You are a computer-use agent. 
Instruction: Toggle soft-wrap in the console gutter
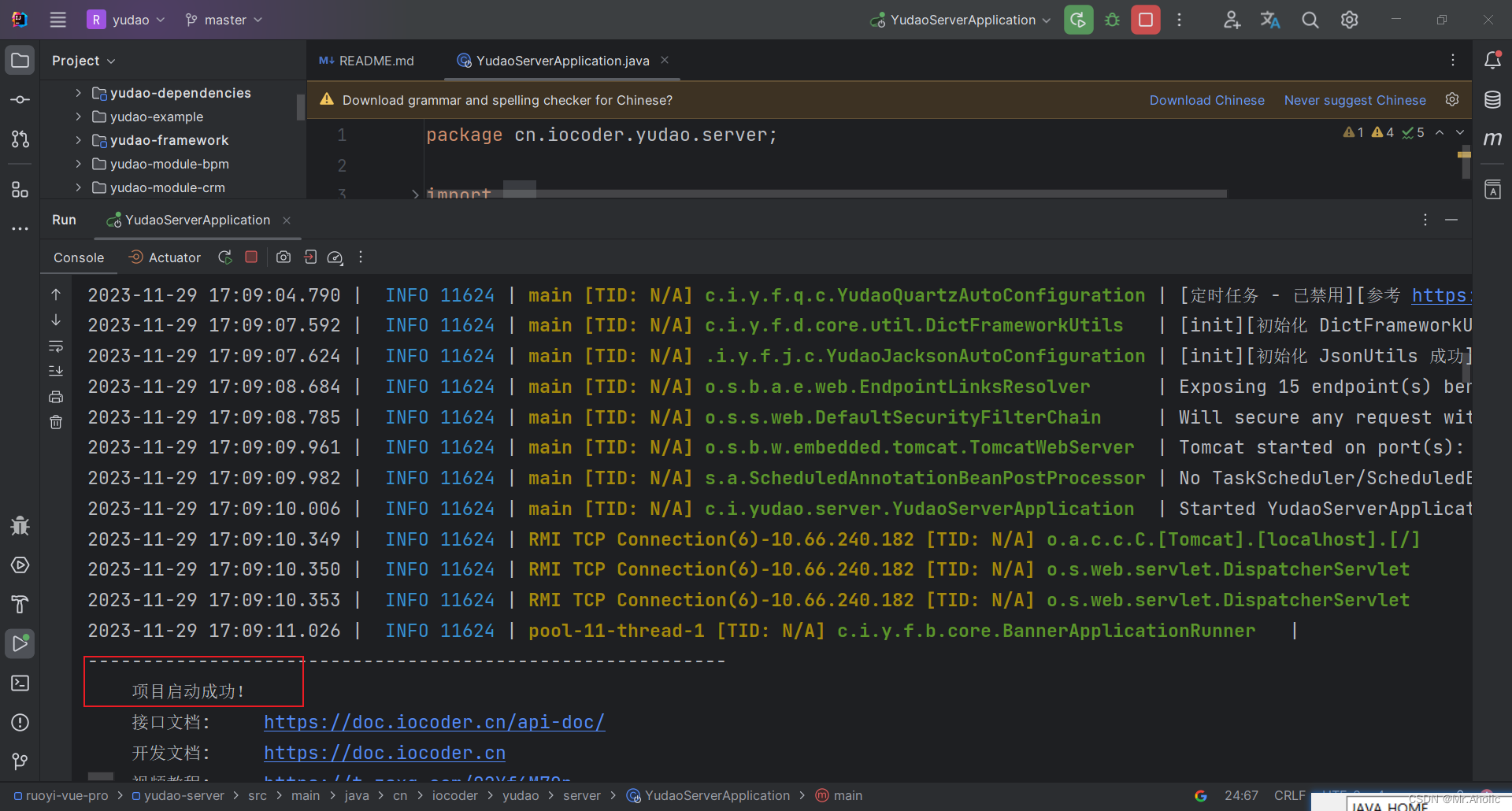55,346
